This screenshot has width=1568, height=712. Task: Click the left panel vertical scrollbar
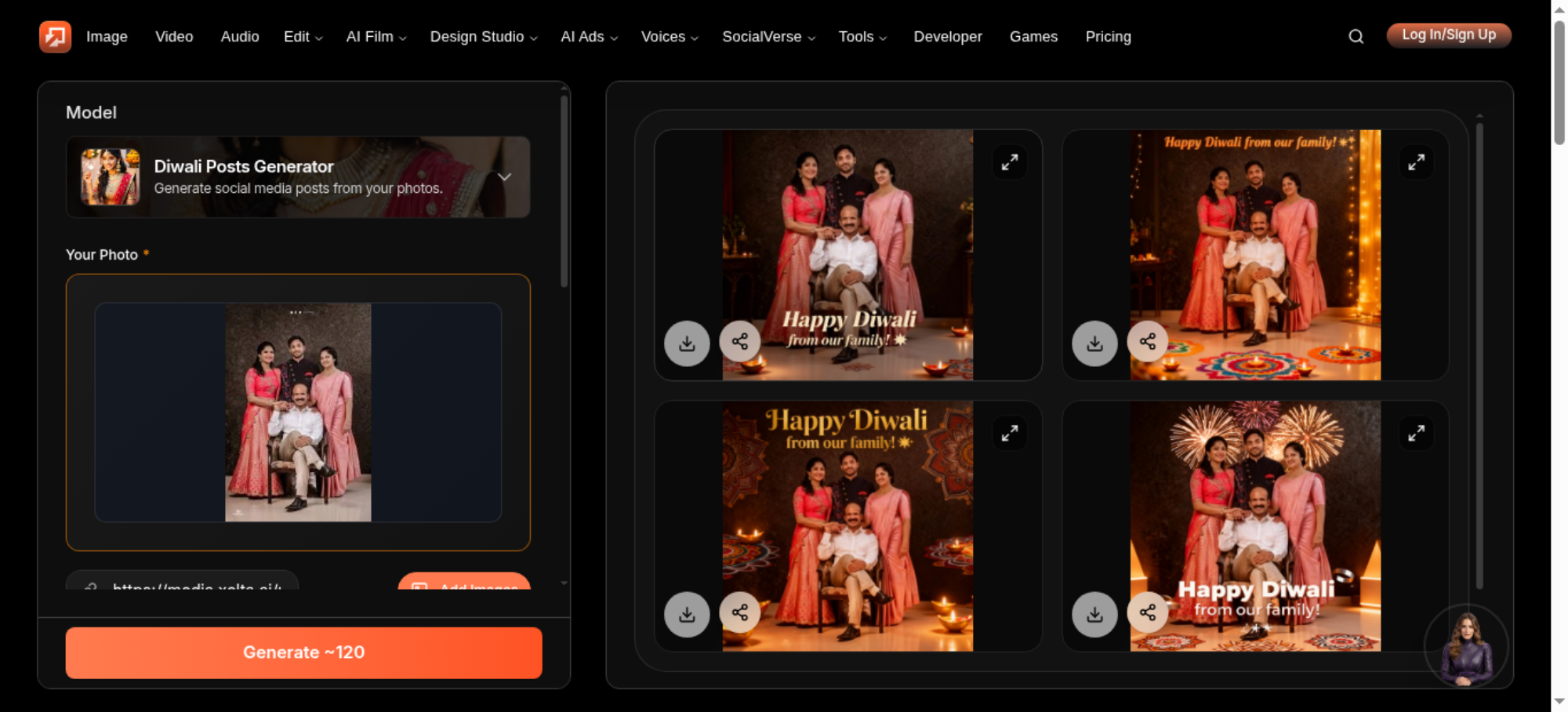564,191
